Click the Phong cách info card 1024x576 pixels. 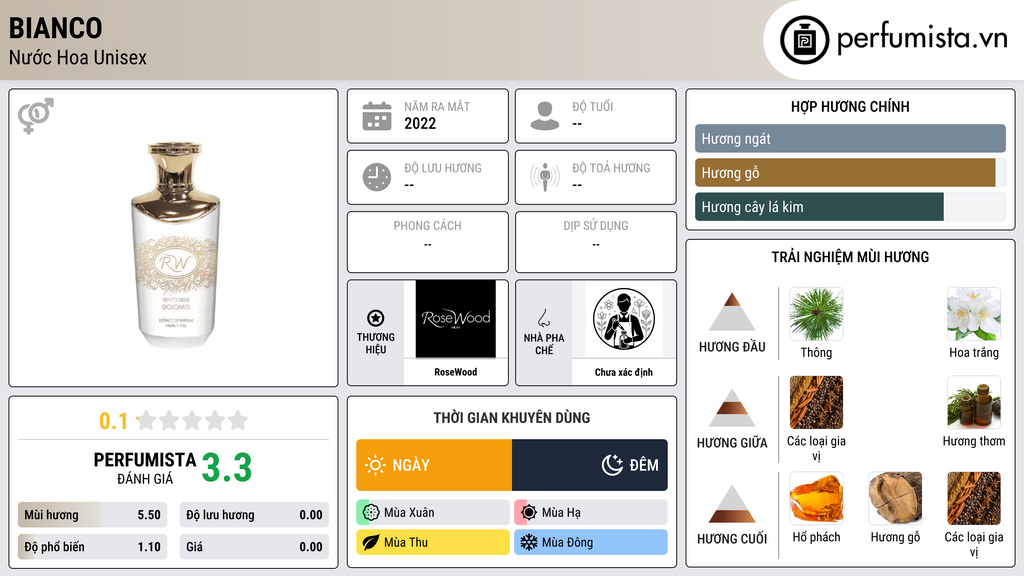pyautogui.click(x=428, y=242)
